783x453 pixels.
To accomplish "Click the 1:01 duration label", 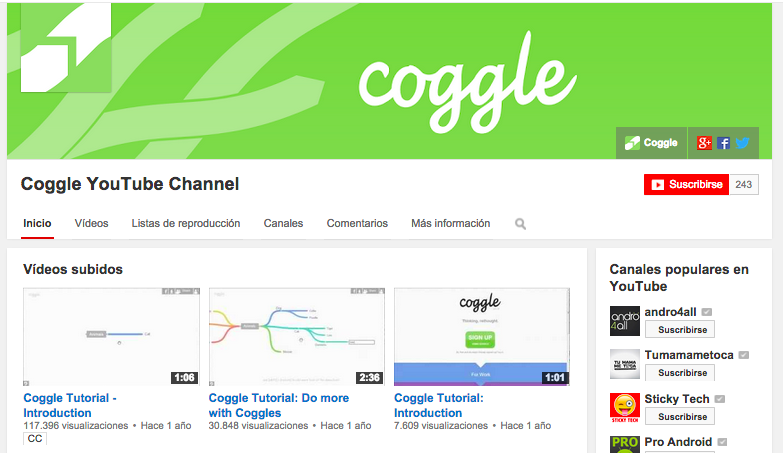I will tap(554, 378).
